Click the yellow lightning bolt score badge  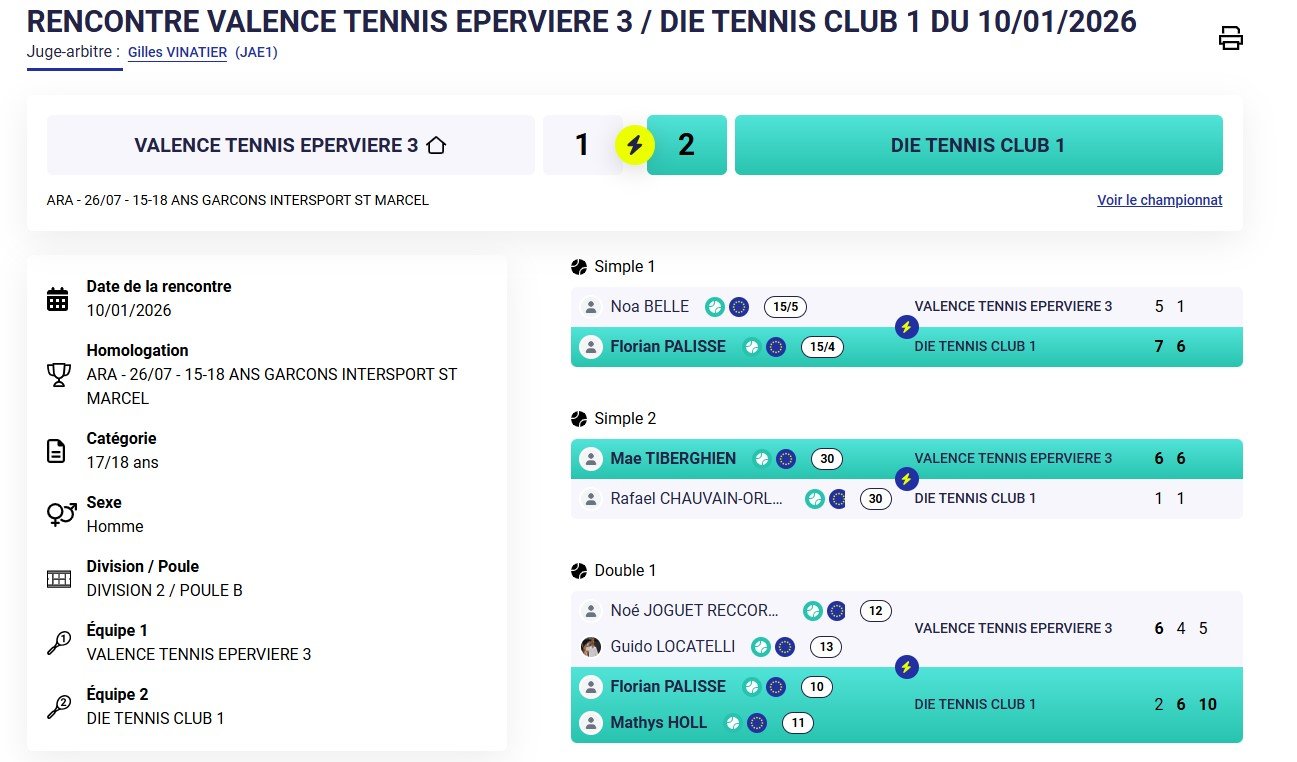[634, 146]
